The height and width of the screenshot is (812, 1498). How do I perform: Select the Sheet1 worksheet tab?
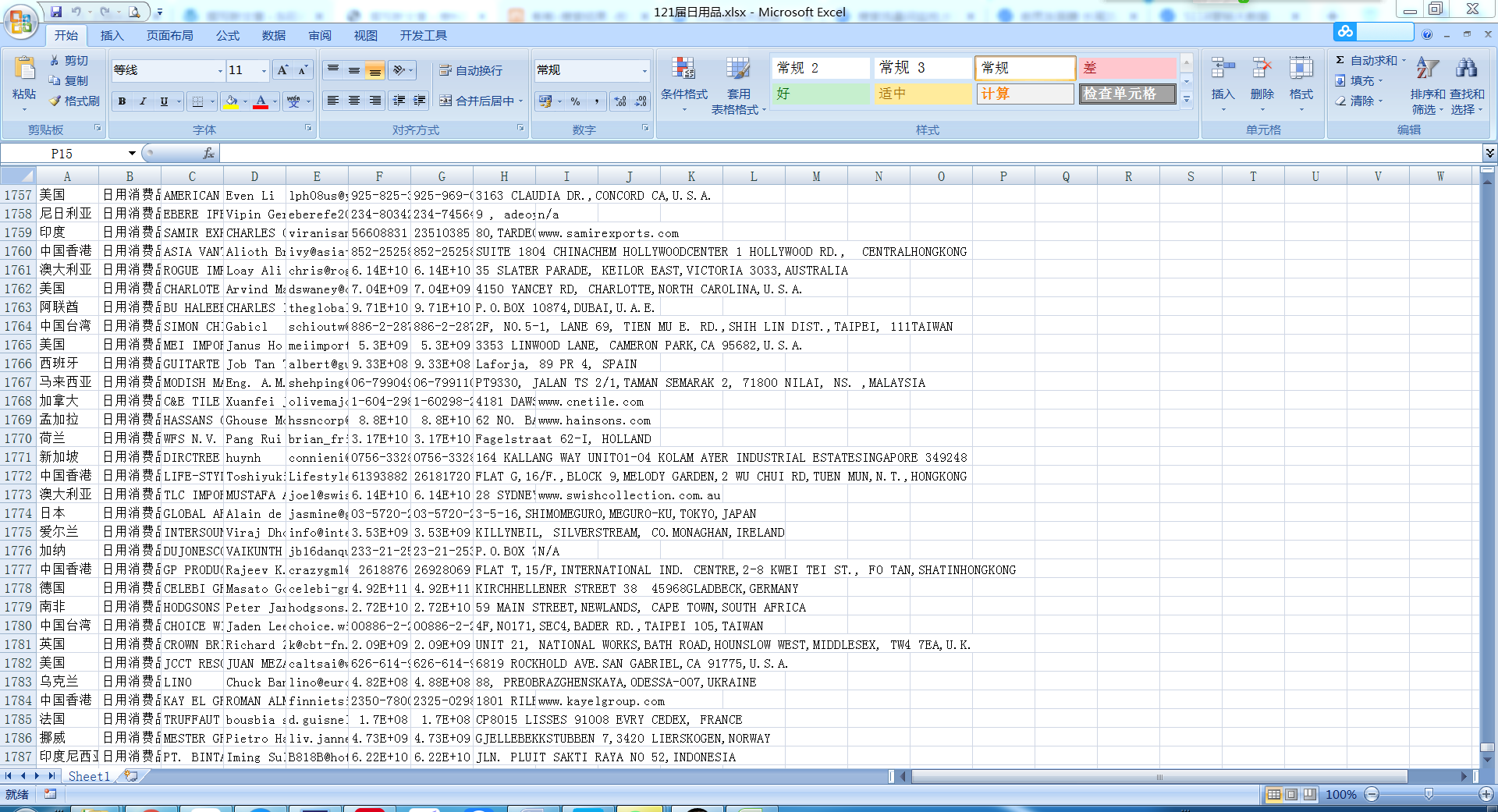88,776
